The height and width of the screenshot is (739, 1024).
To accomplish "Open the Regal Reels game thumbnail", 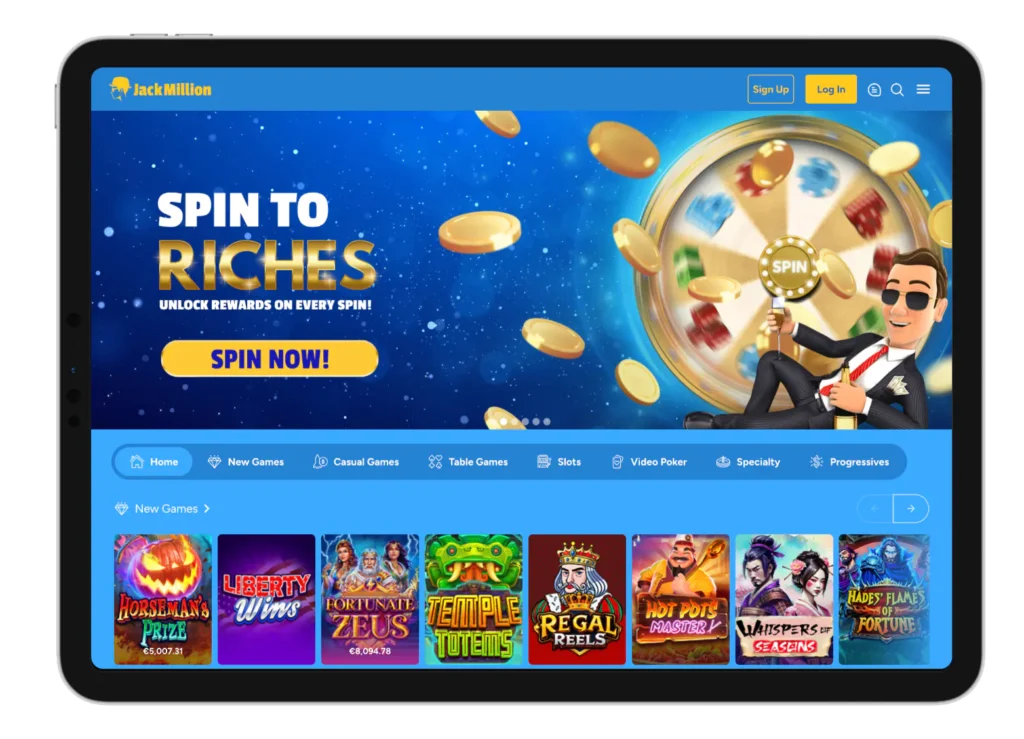I will pos(577,599).
